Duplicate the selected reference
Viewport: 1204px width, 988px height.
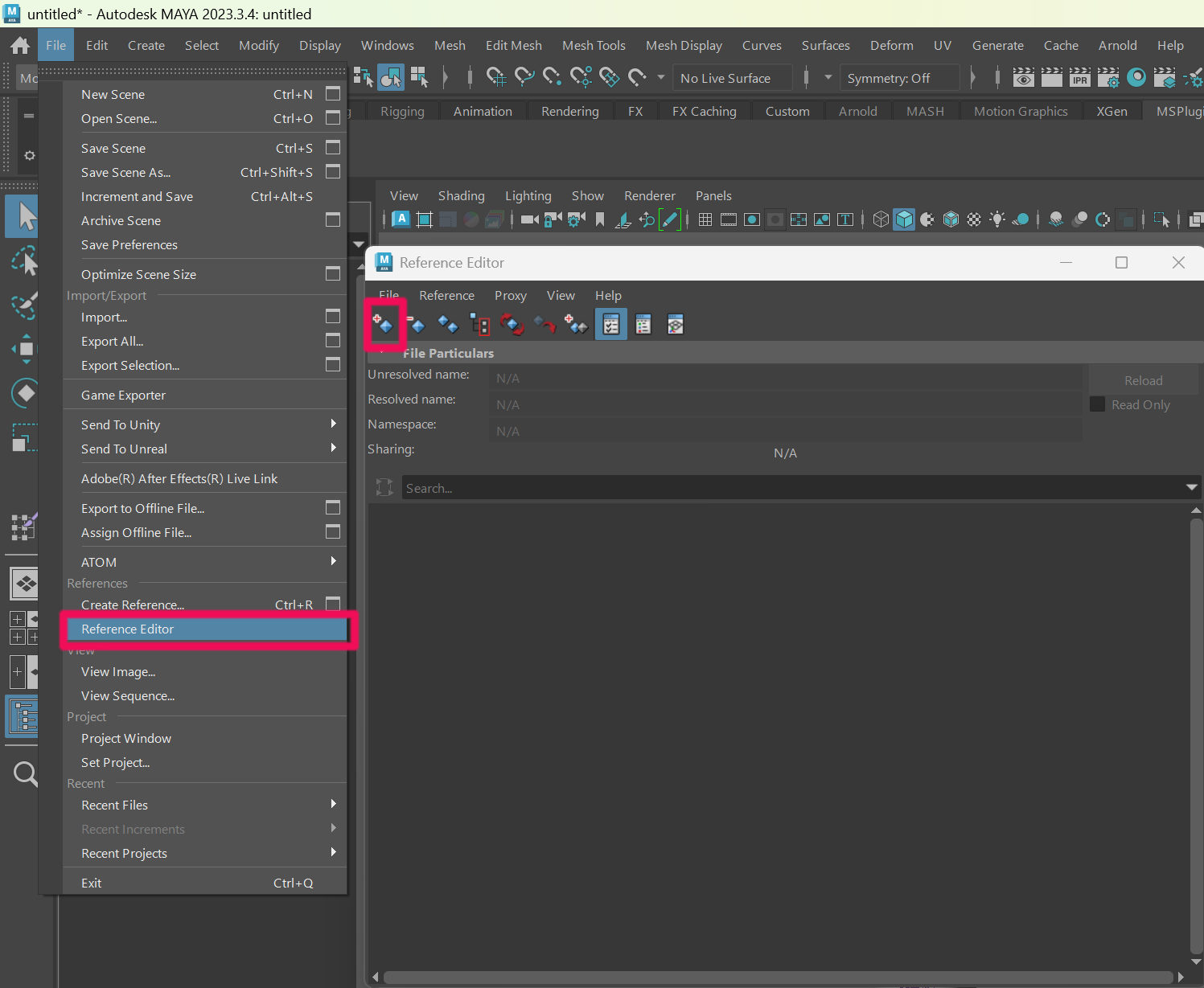pos(449,324)
